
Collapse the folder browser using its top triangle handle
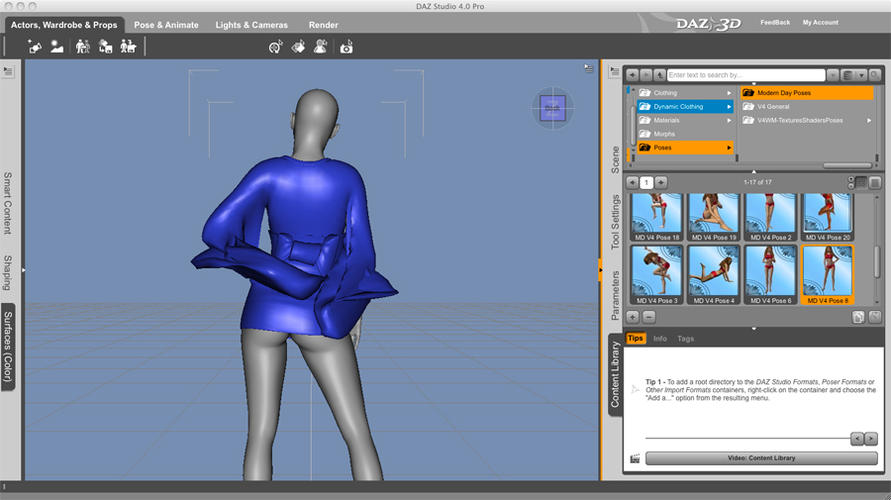coord(754,84)
